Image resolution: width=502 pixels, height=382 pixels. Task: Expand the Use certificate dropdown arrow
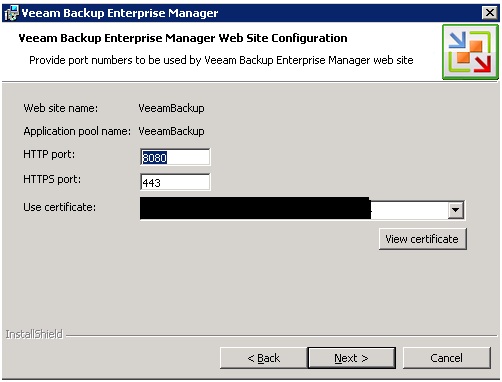pos(456,210)
